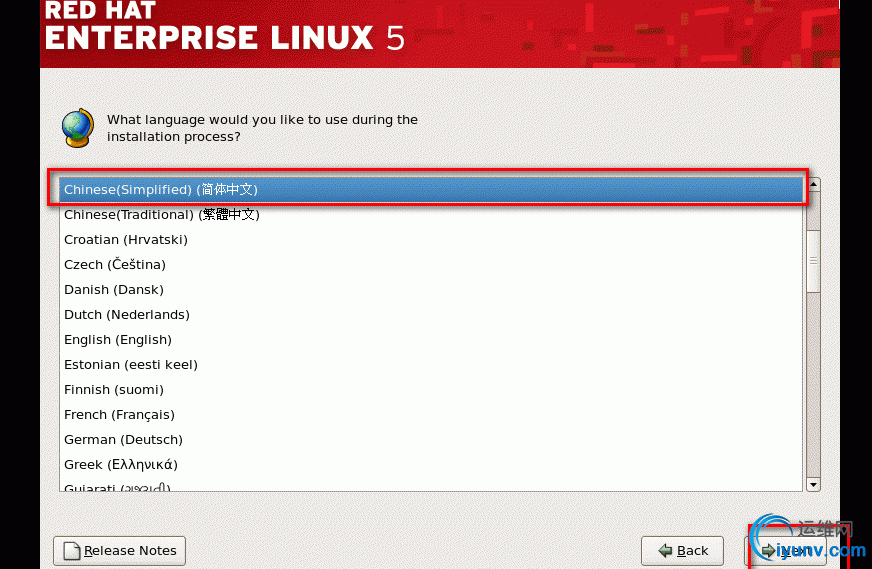Select Chinese(Traditional) in the language list

click(431, 215)
